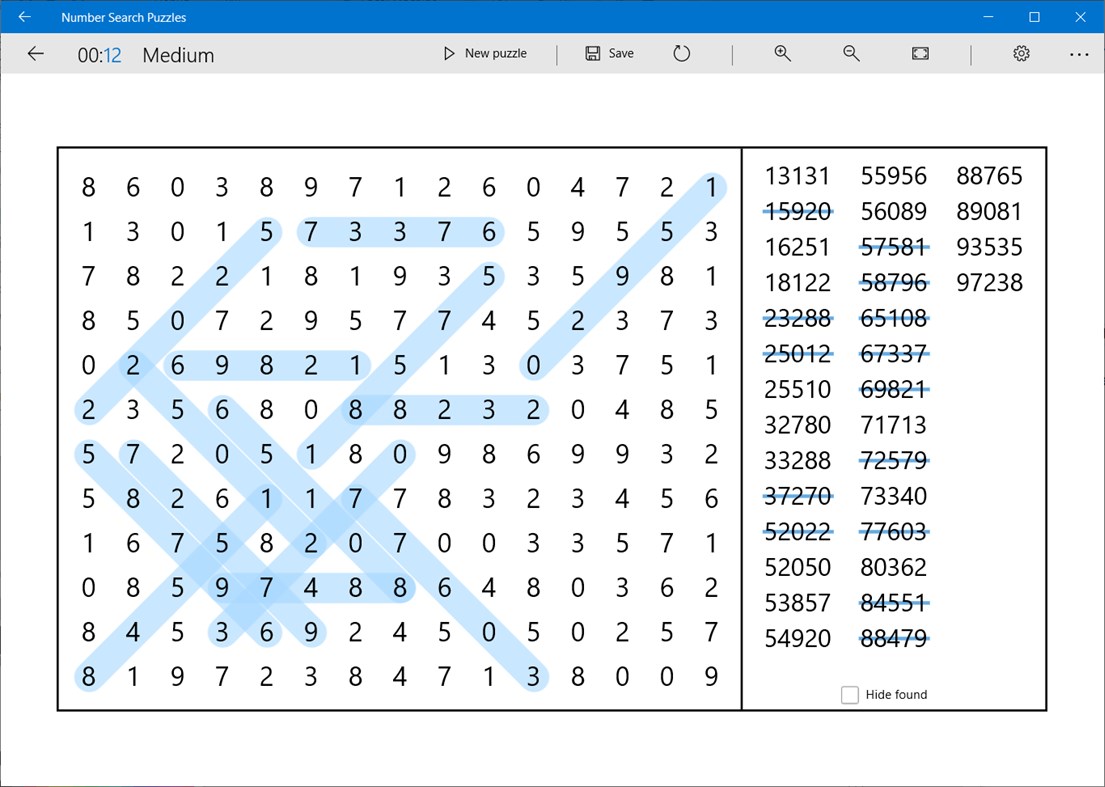Restart the current puzzle
The image size is (1105, 787).
point(681,53)
